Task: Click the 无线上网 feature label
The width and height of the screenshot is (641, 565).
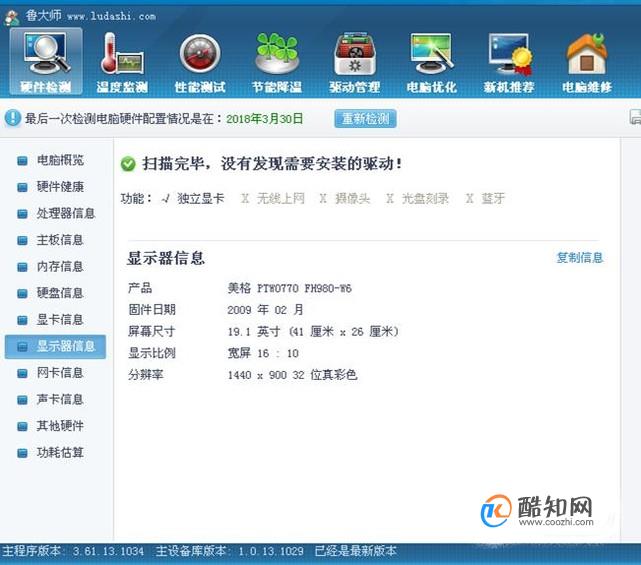Action: click(281, 198)
